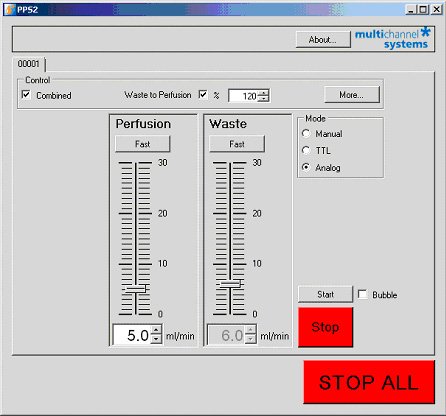This screenshot has height=416, width=446.
Task: Select TTL mode
Action: pyautogui.click(x=306, y=150)
